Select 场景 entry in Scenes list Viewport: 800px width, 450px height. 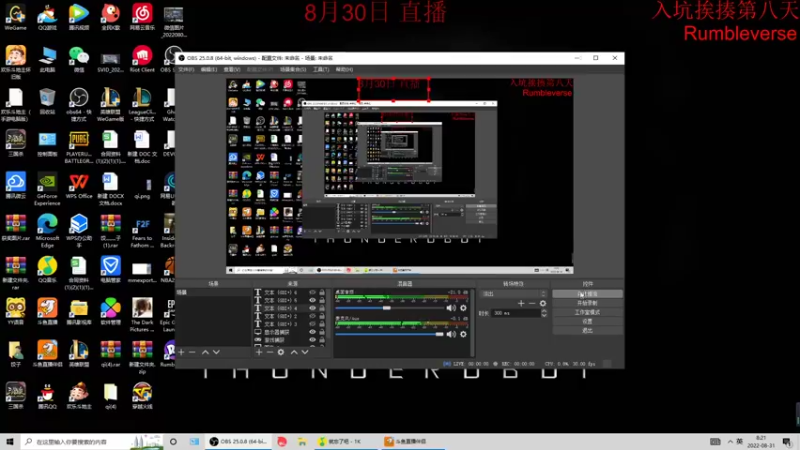pyautogui.click(x=213, y=292)
